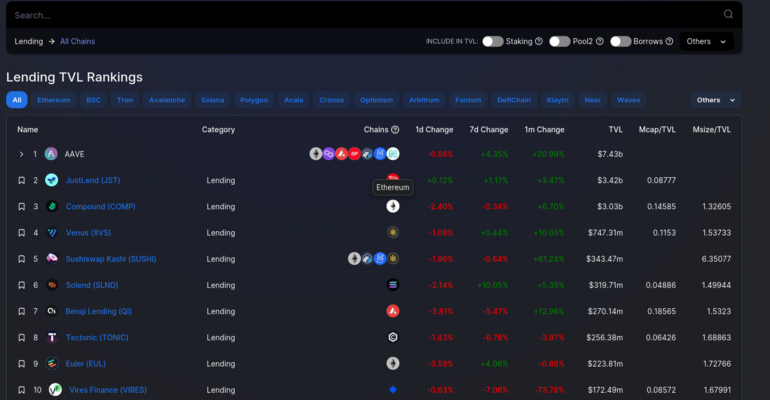Toggle Borrows inclusion in TVL

[621, 41]
